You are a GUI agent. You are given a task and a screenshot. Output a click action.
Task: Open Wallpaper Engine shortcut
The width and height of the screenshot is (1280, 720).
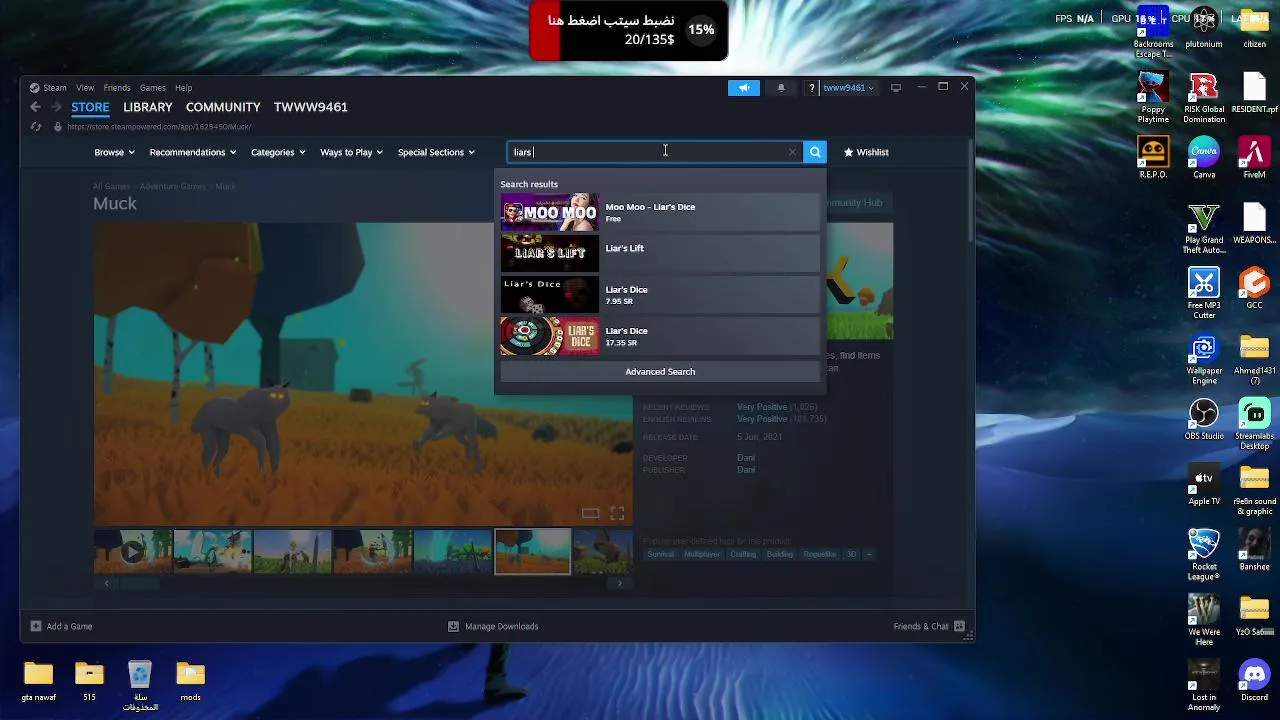[x=1204, y=359]
